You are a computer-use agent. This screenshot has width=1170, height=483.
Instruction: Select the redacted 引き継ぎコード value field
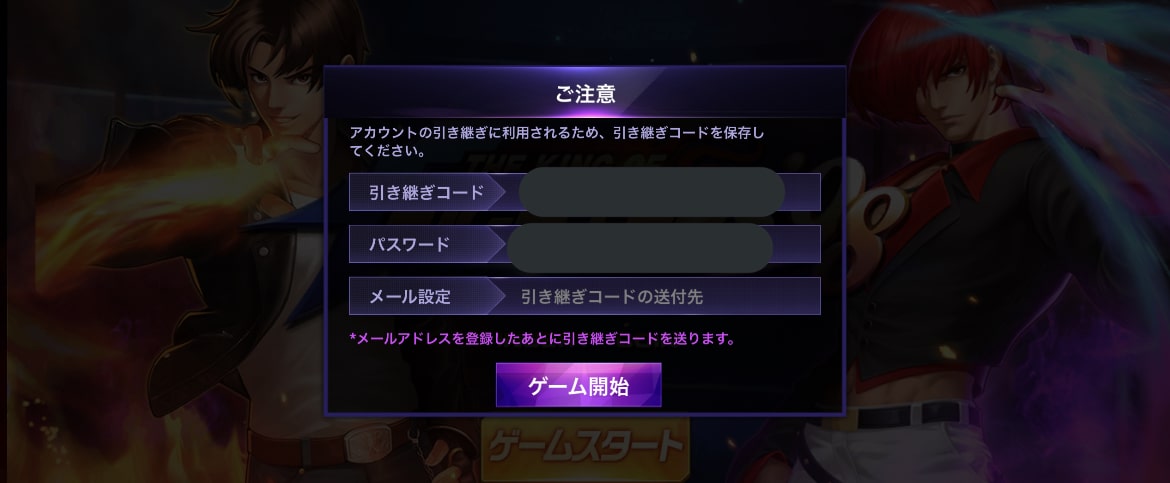click(651, 192)
